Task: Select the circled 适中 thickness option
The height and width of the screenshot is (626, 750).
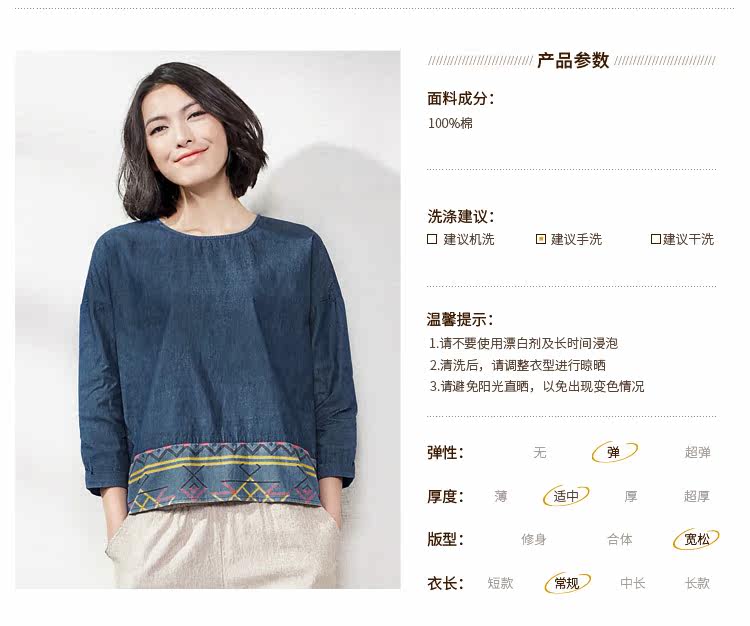Action: (566, 496)
